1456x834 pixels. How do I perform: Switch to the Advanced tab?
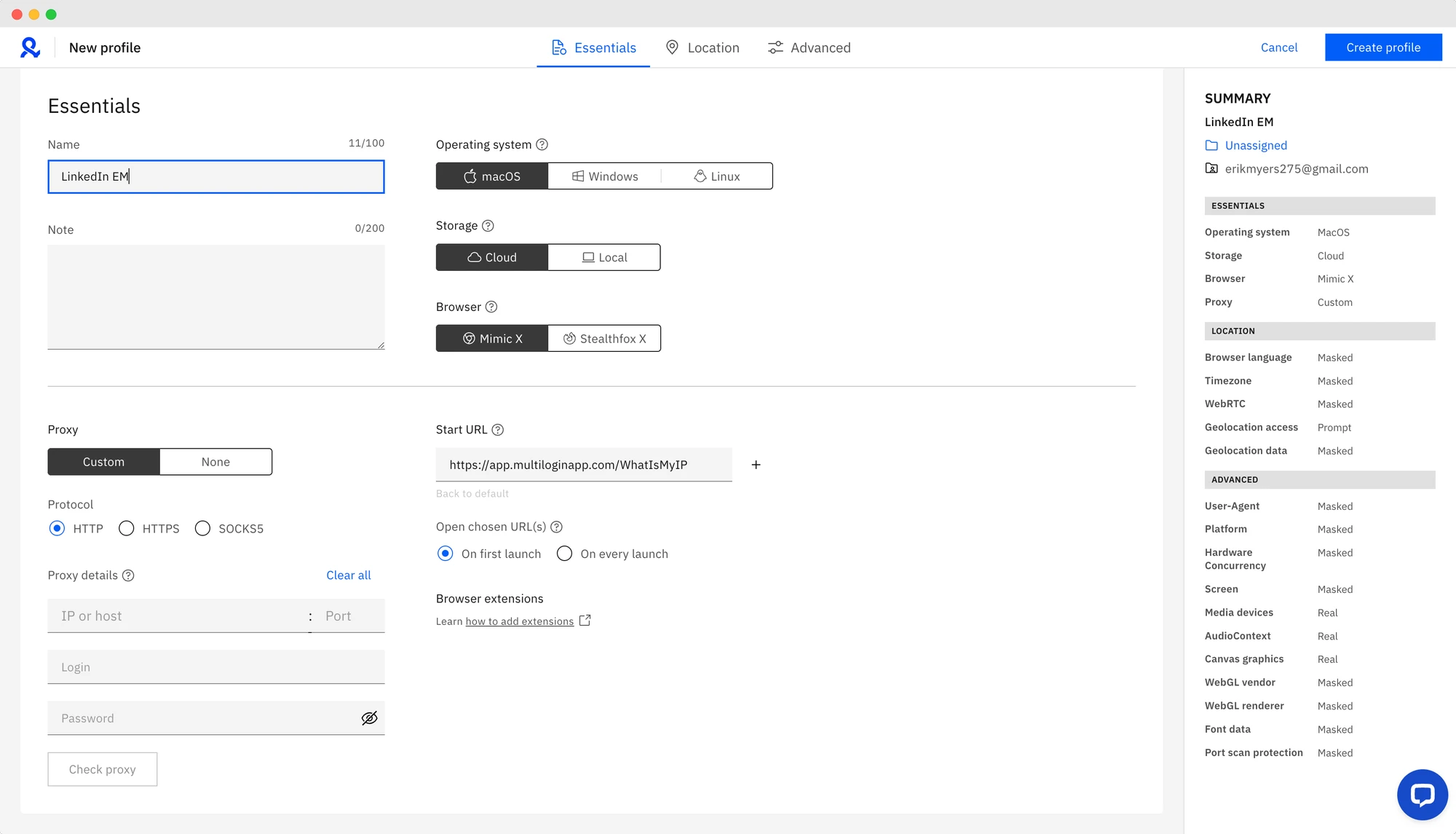(x=809, y=47)
